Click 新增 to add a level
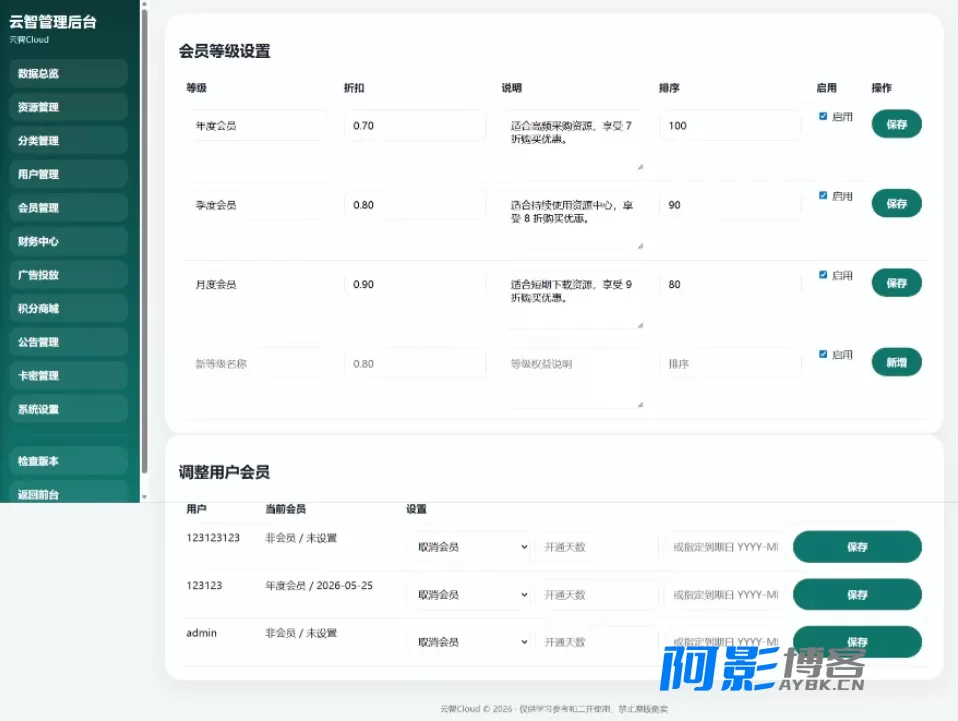Viewport: 958px width, 721px height. point(896,362)
